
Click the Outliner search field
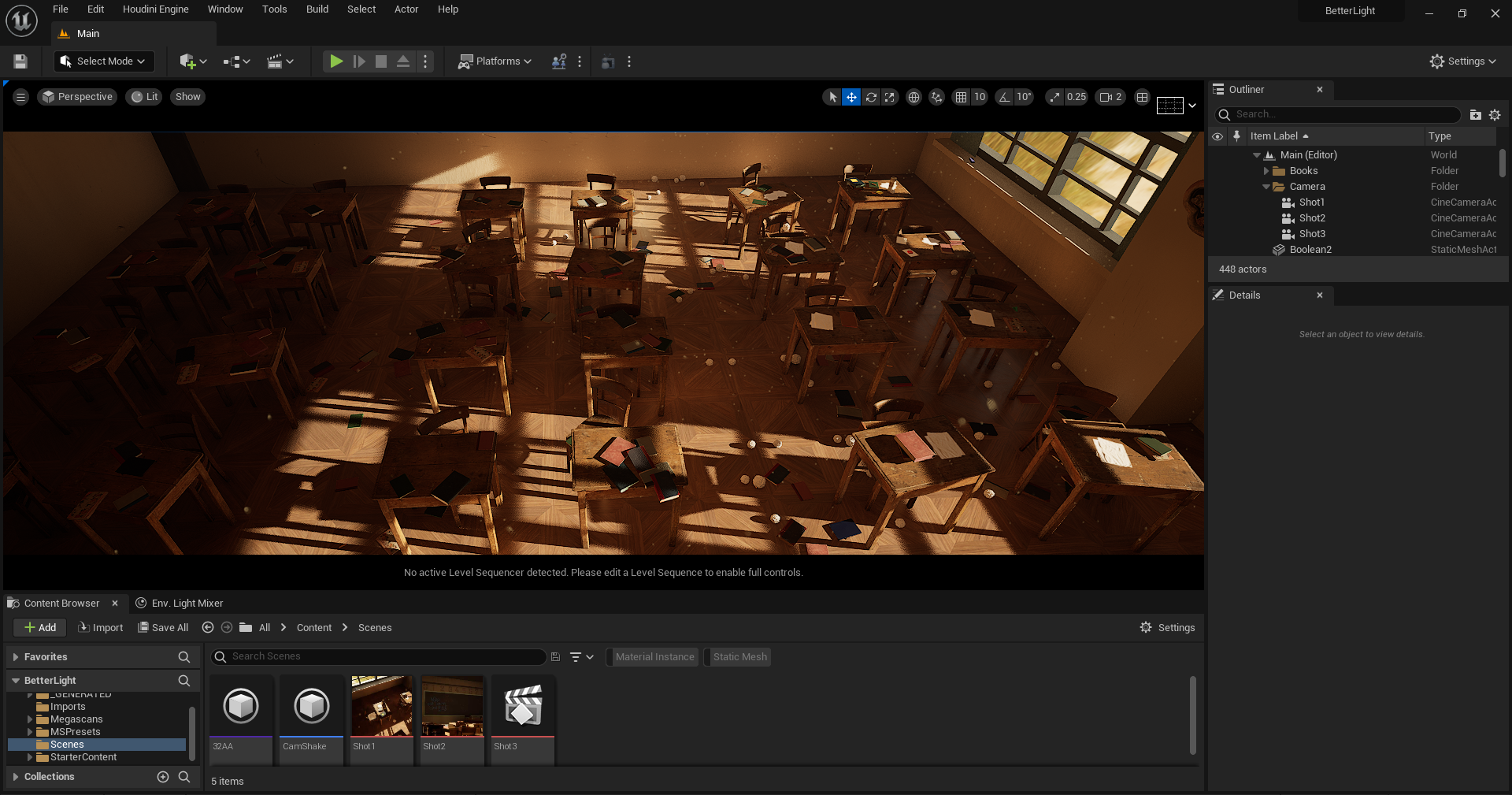[x=1339, y=114]
